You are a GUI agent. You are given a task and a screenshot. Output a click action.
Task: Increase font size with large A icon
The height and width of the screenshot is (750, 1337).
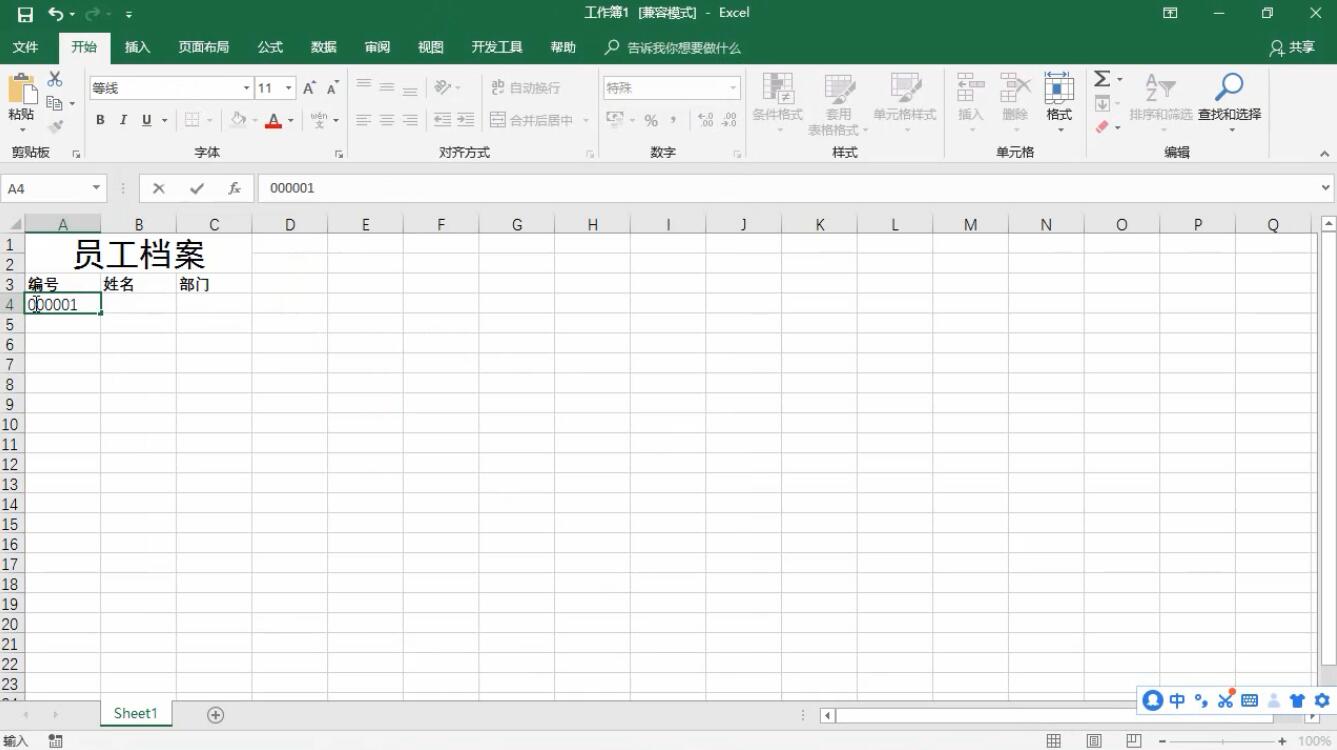[310, 88]
